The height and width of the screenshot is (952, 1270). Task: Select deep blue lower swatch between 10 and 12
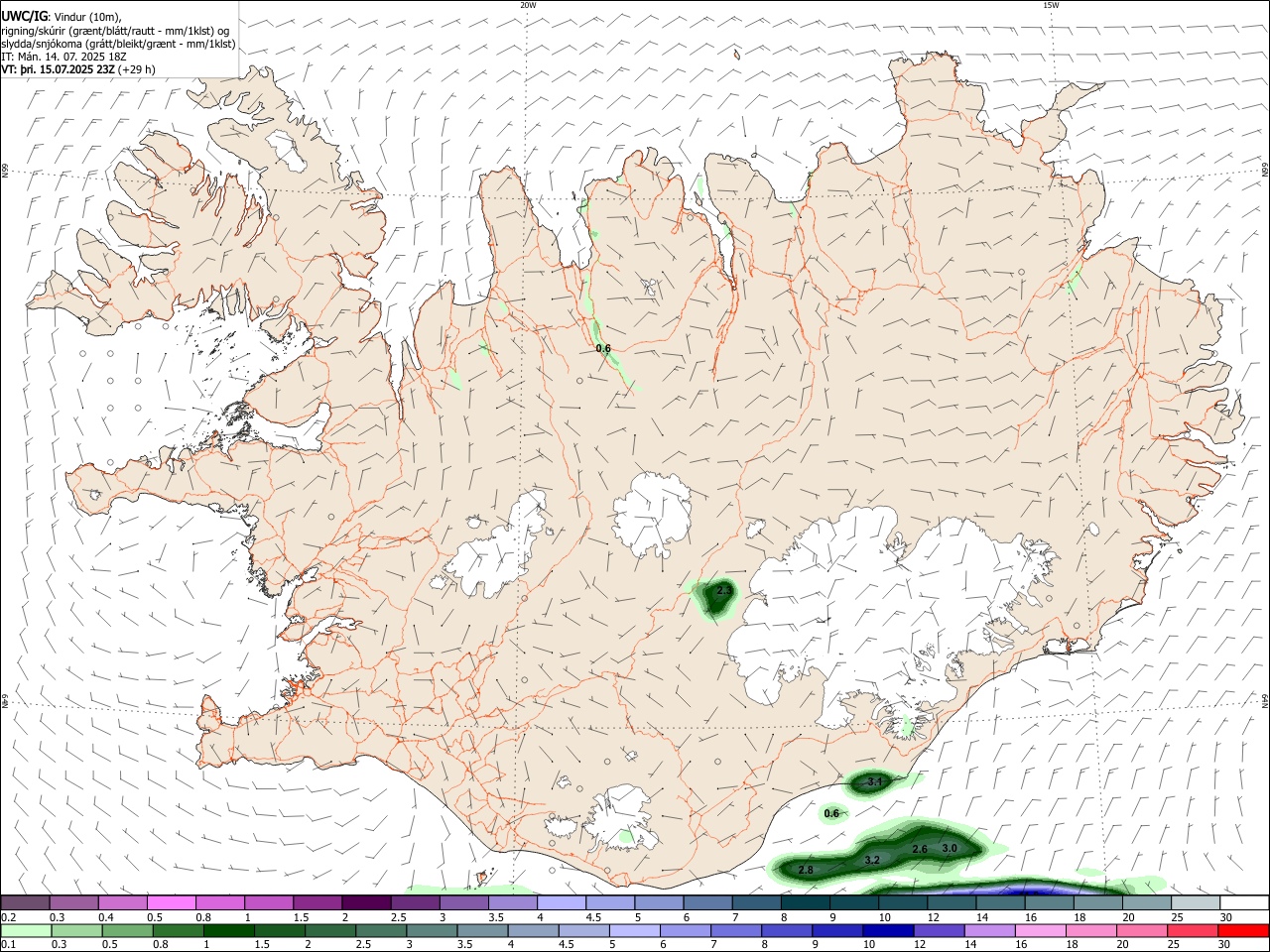point(888,930)
